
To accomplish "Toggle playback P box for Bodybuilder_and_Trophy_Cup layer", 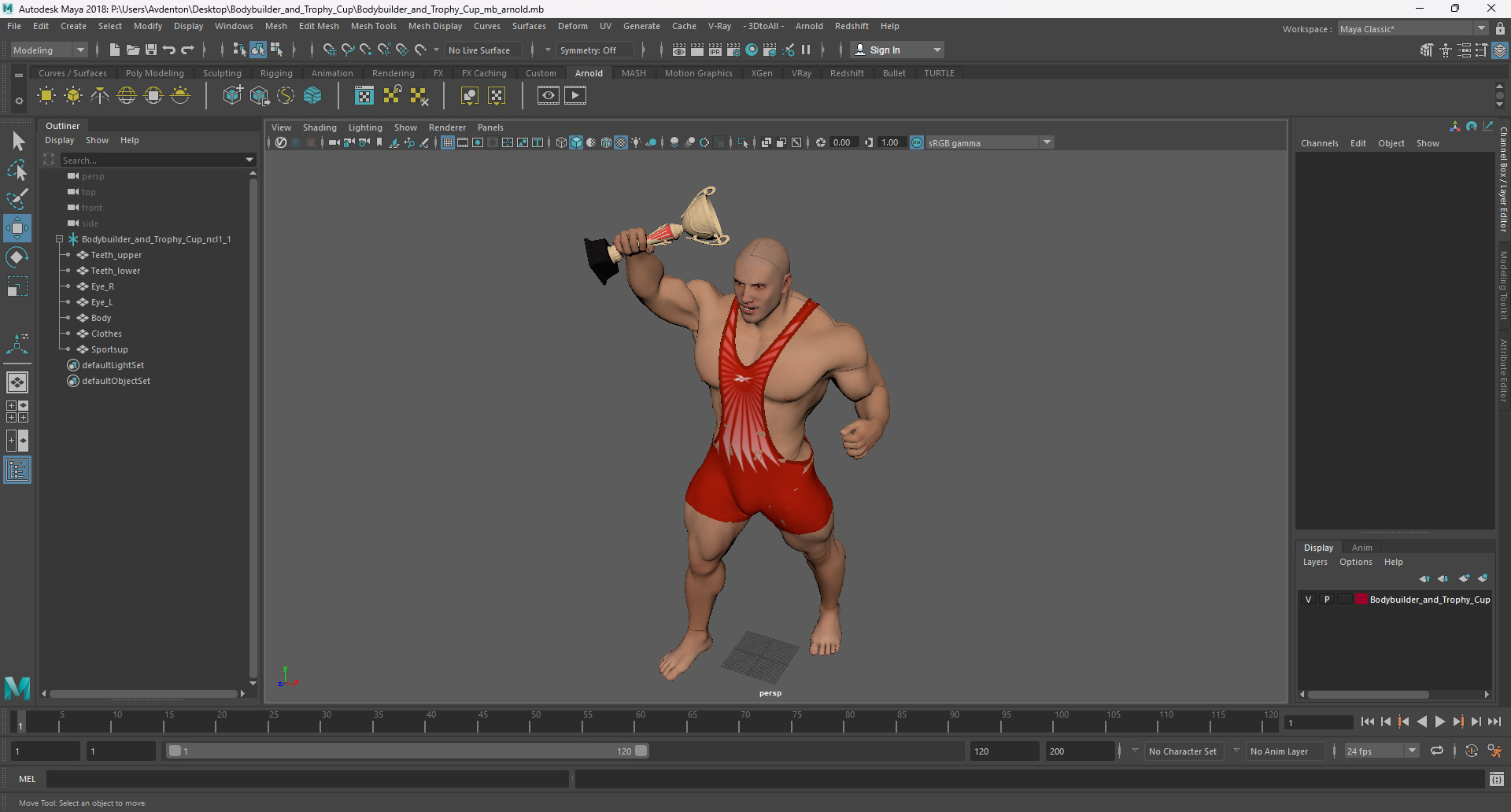I will pyautogui.click(x=1327, y=600).
